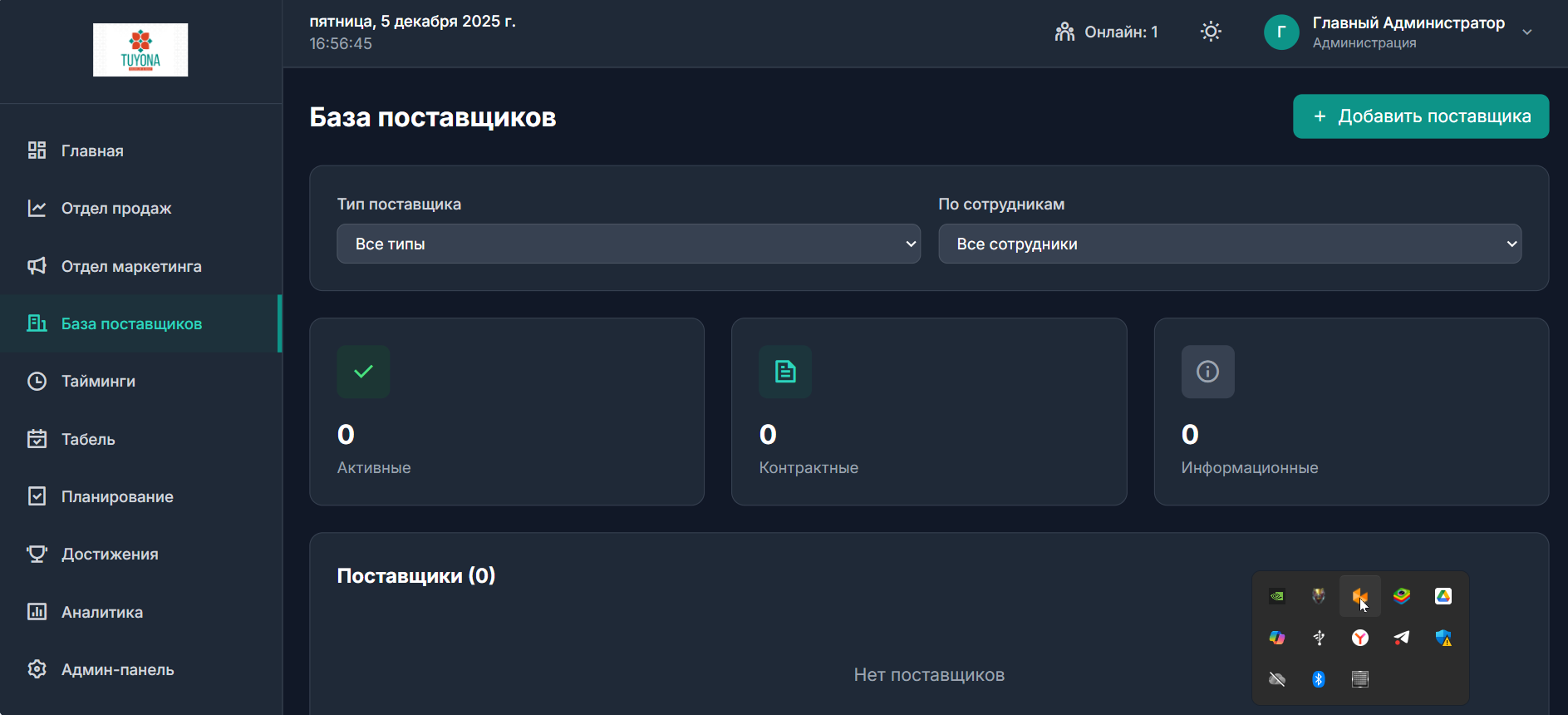Click the orange geometric tray icon
Viewport: 1568px width, 715px height.
[x=1360, y=596]
